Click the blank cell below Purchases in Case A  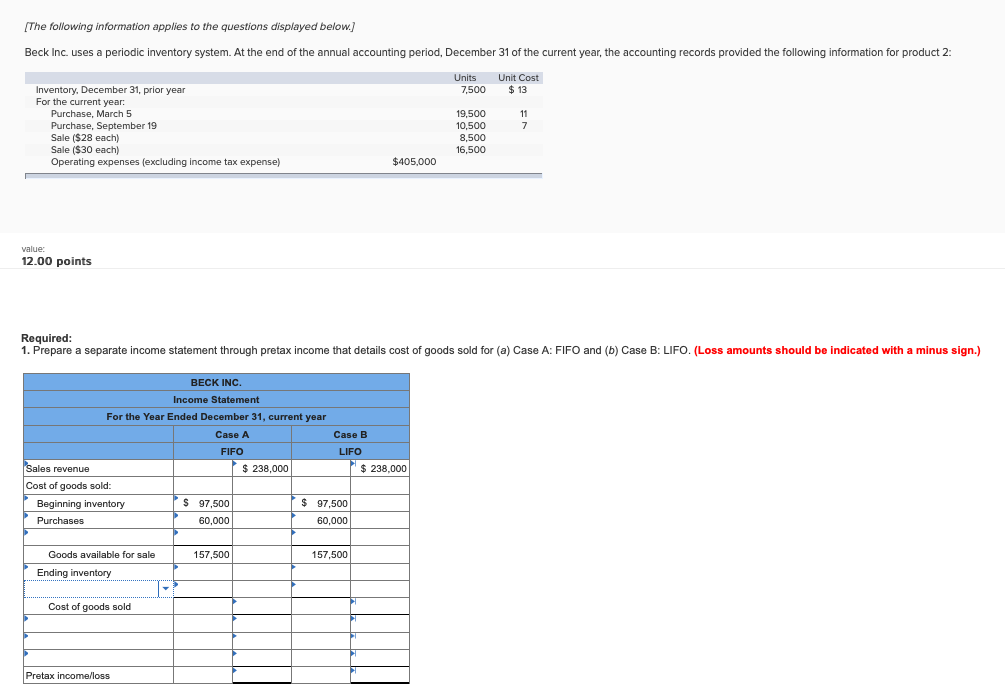click(205, 537)
